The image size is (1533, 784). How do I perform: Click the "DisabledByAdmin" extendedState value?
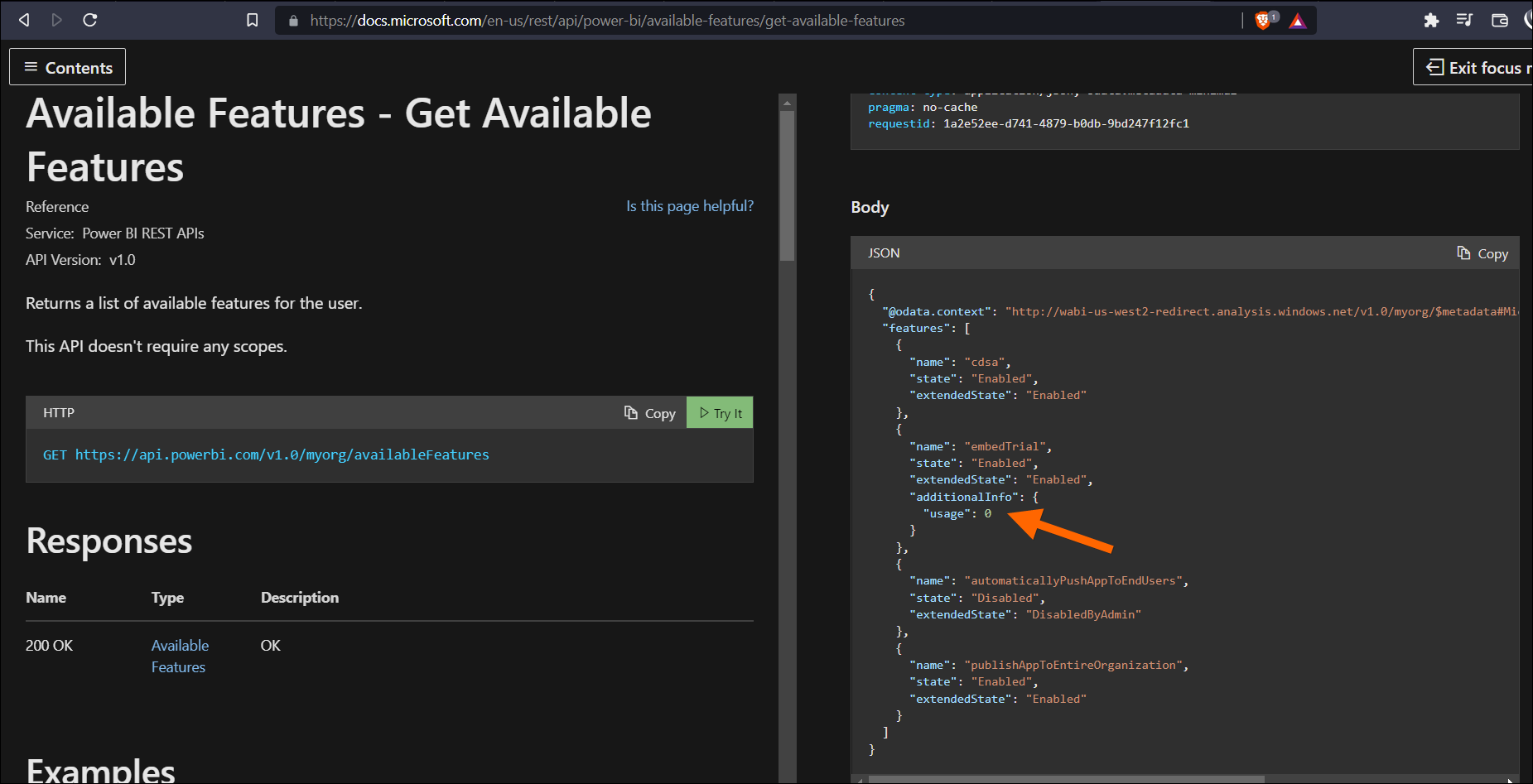[1083, 614]
